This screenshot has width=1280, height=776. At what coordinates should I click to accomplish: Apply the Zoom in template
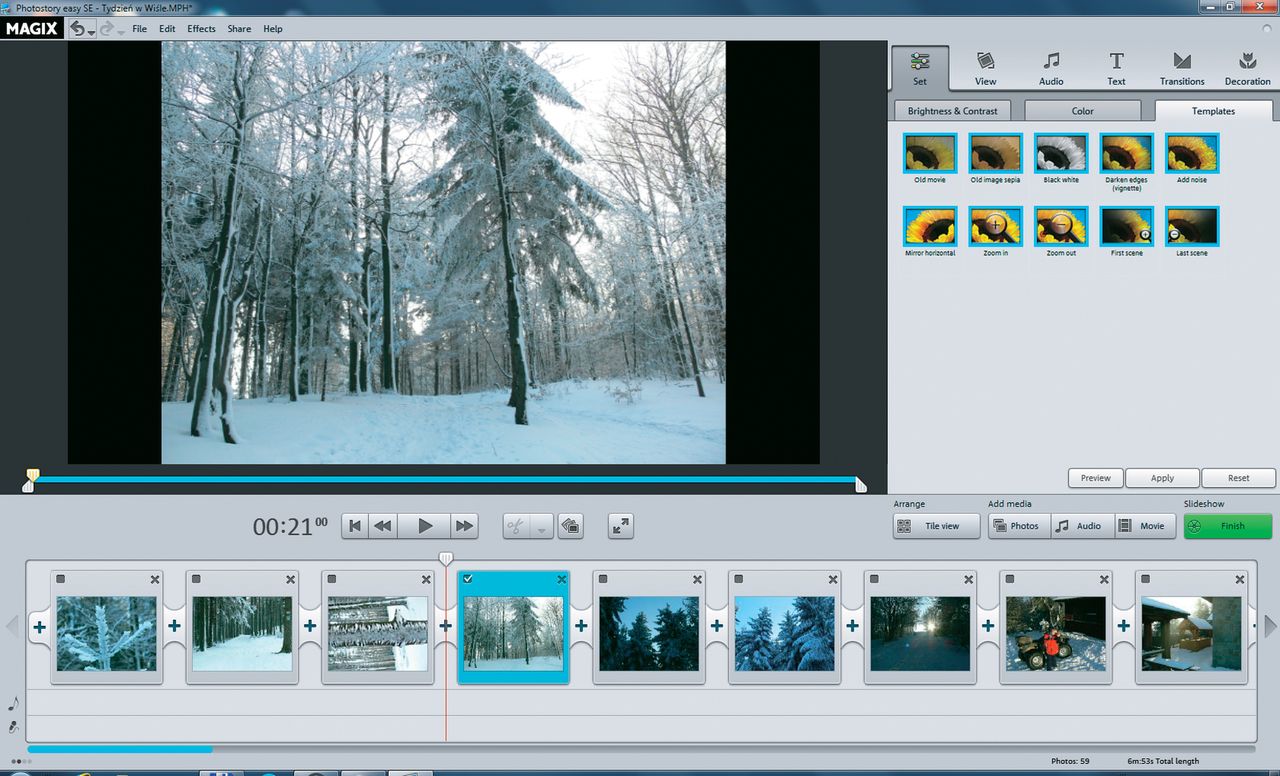(x=995, y=226)
